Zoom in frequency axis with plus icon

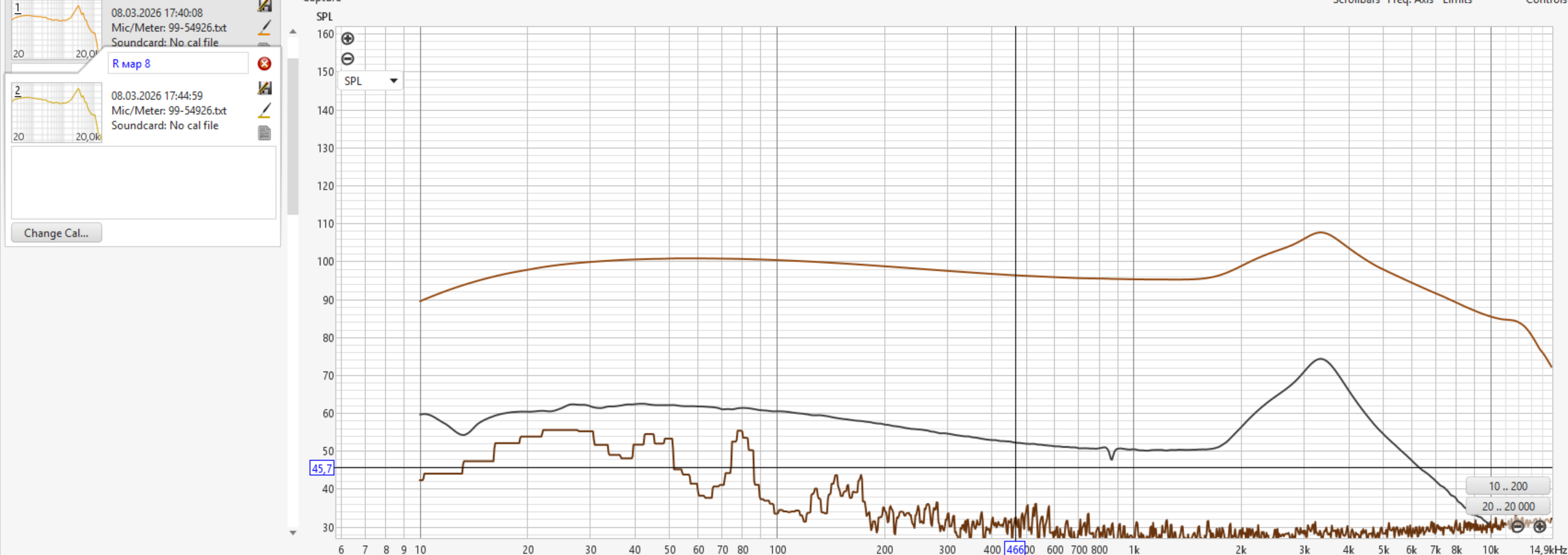(x=1540, y=526)
